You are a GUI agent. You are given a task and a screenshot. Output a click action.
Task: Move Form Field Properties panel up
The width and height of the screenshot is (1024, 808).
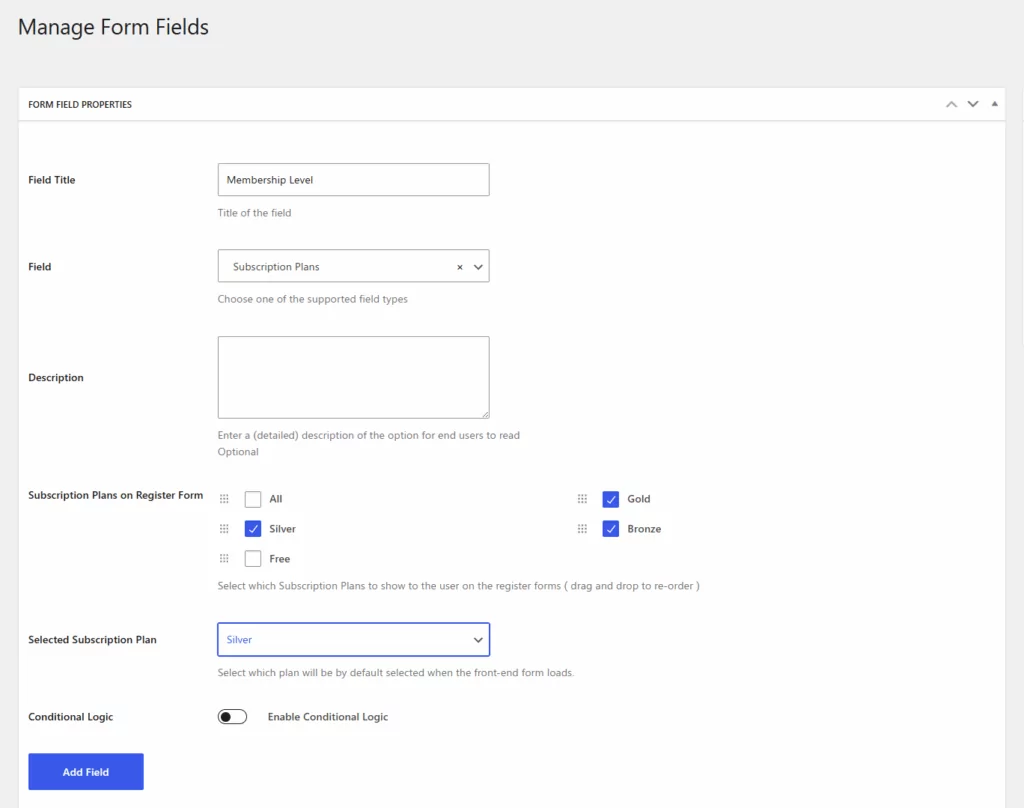(x=952, y=105)
